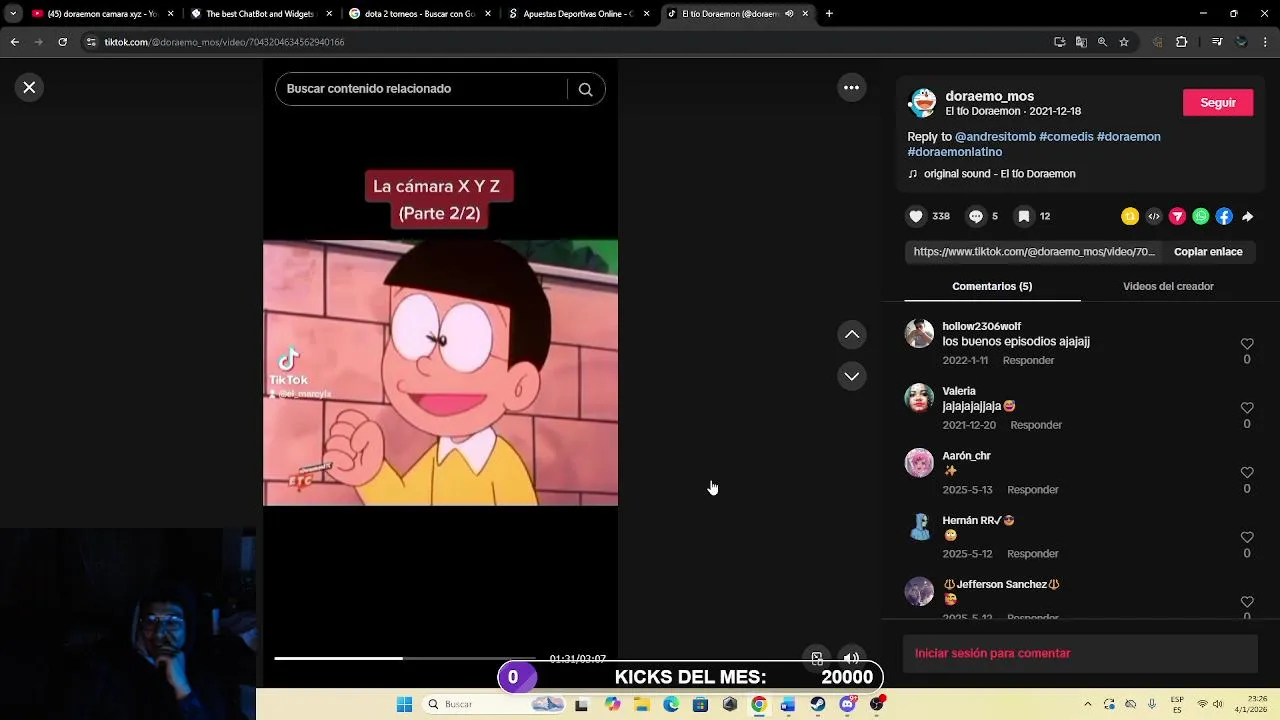Click the search magnifier in related content bar

pyautogui.click(x=585, y=89)
